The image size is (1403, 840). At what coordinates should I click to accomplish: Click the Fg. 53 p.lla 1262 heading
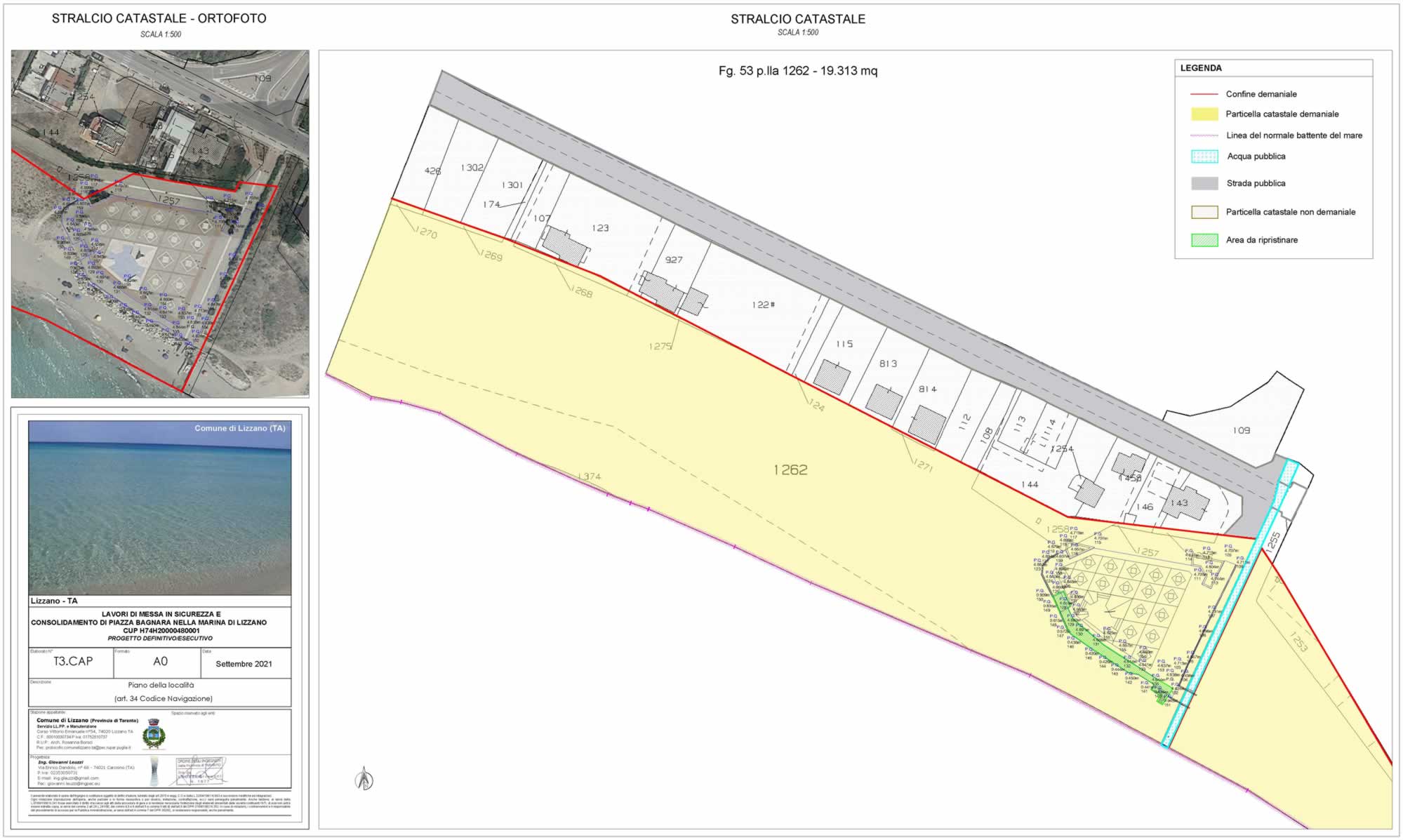click(799, 71)
